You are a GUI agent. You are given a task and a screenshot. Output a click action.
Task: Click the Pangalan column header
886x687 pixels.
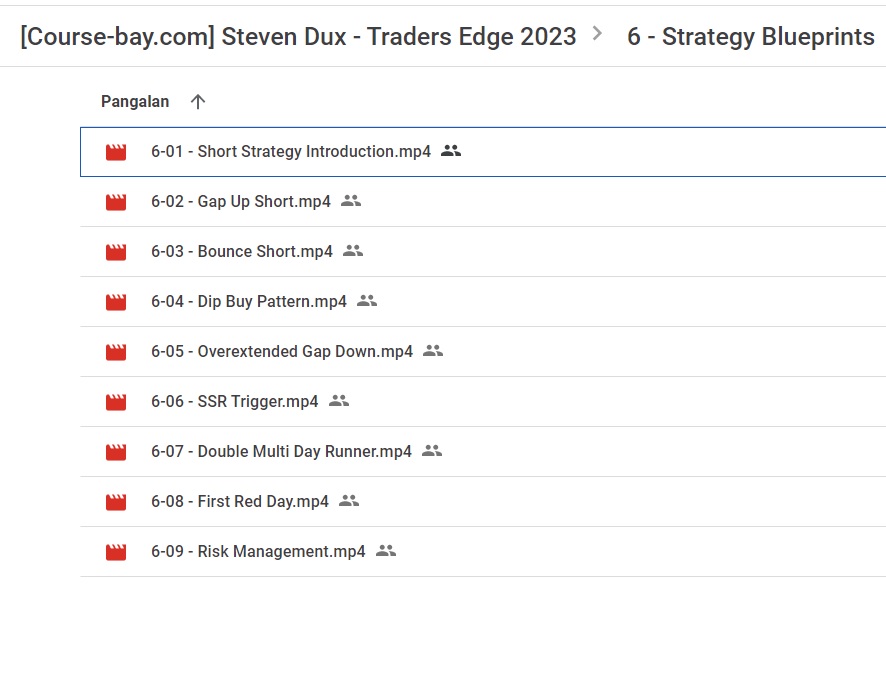135,102
